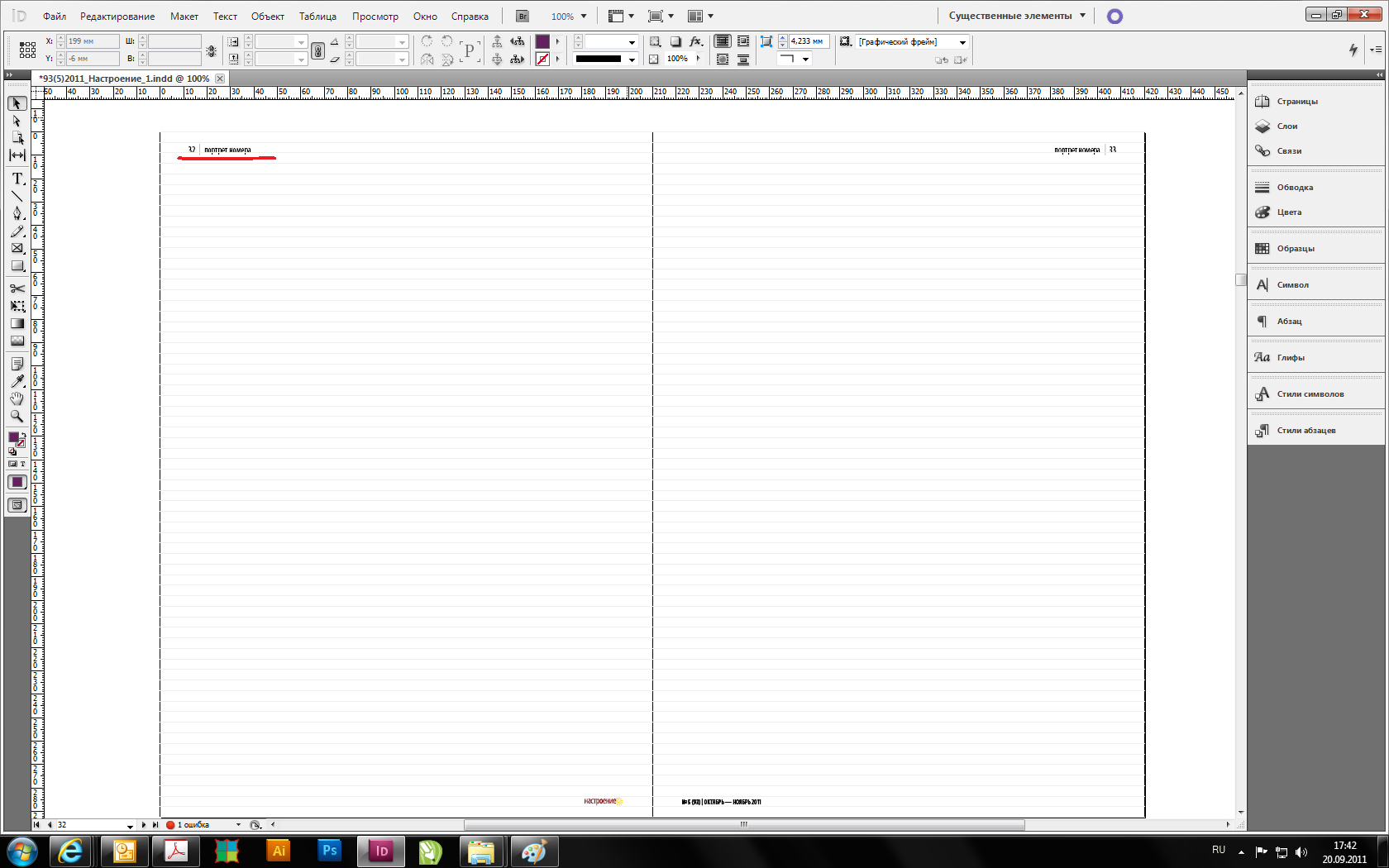Swap fill and stroke in toolbox

(23, 435)
